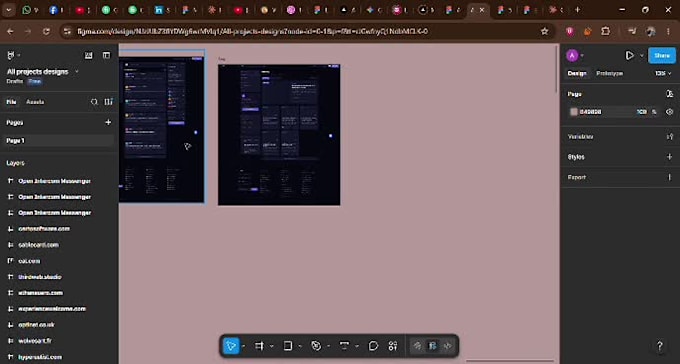
Task: Select the cal.com layer
Action: 29,261
